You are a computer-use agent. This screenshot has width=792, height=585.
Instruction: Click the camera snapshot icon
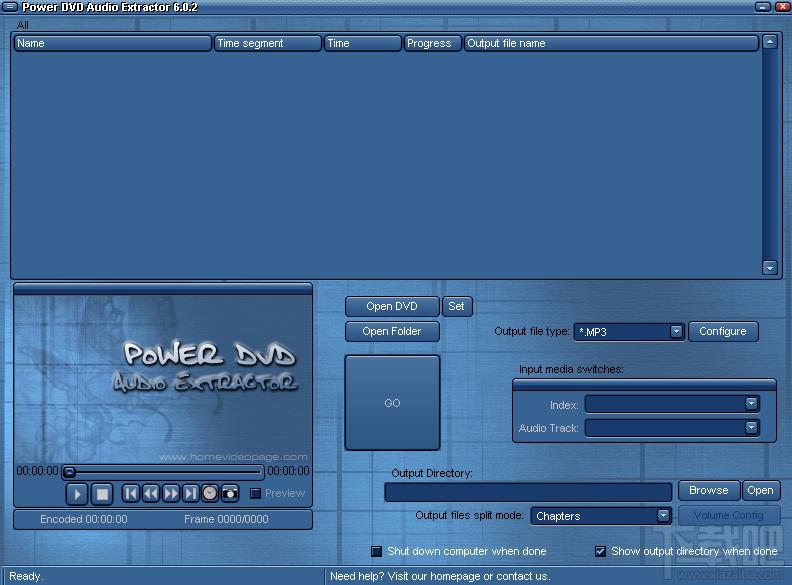(230, 493)
